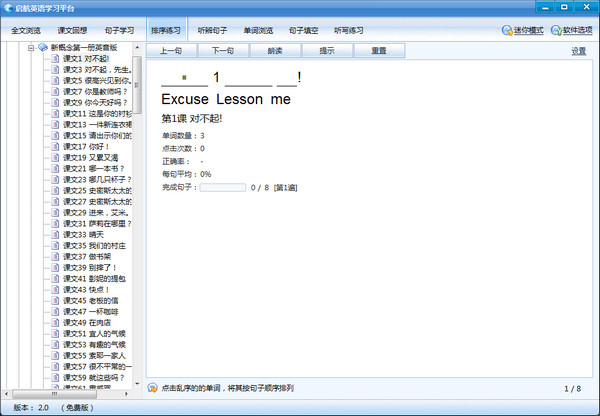Click the document icon beside 课文25
The image size is (600, 416).
[55, 191]
